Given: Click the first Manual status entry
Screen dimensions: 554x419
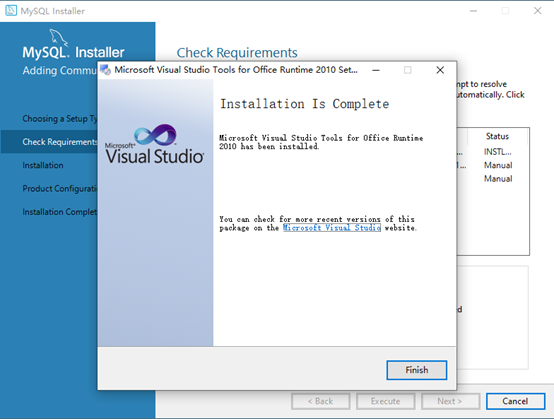Looking at the screenshot, I should (498, 165).
